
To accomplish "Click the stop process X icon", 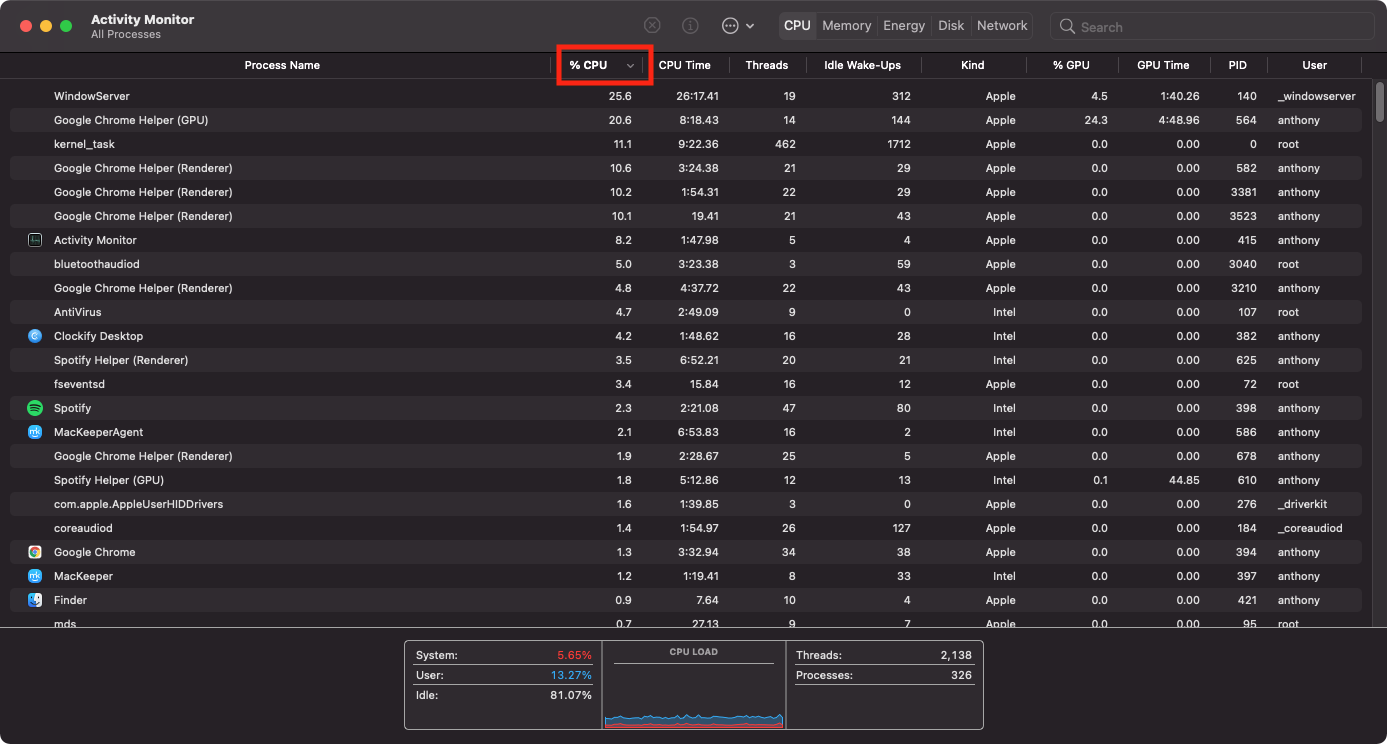I will (652, 26).
